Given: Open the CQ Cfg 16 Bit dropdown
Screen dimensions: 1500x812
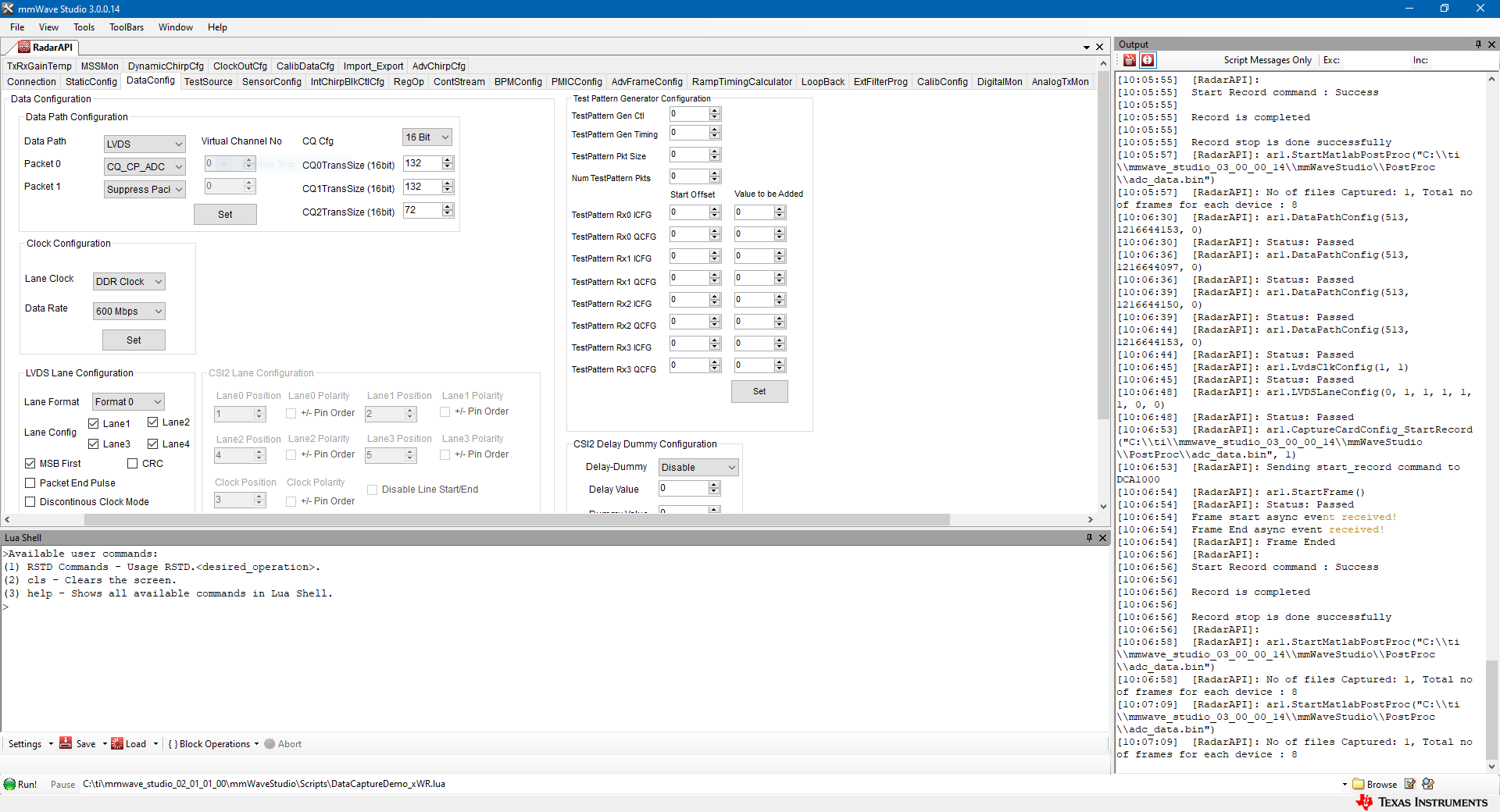Looking at the screenshot, I should coord(427,137).
